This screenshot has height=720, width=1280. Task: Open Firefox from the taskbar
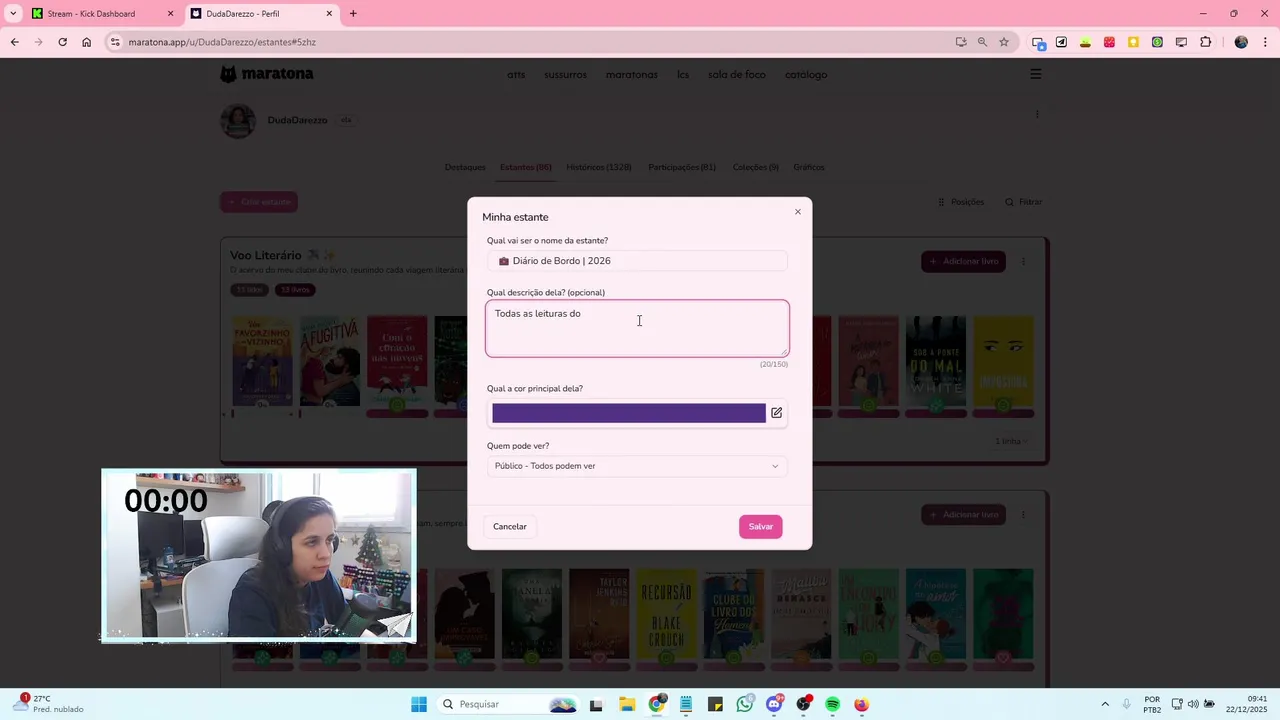click(861, 704)
